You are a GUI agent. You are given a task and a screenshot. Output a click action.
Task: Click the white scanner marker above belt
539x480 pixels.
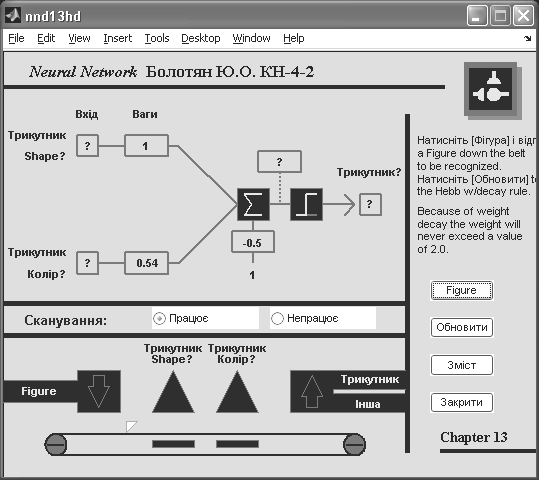click(131, 426)
